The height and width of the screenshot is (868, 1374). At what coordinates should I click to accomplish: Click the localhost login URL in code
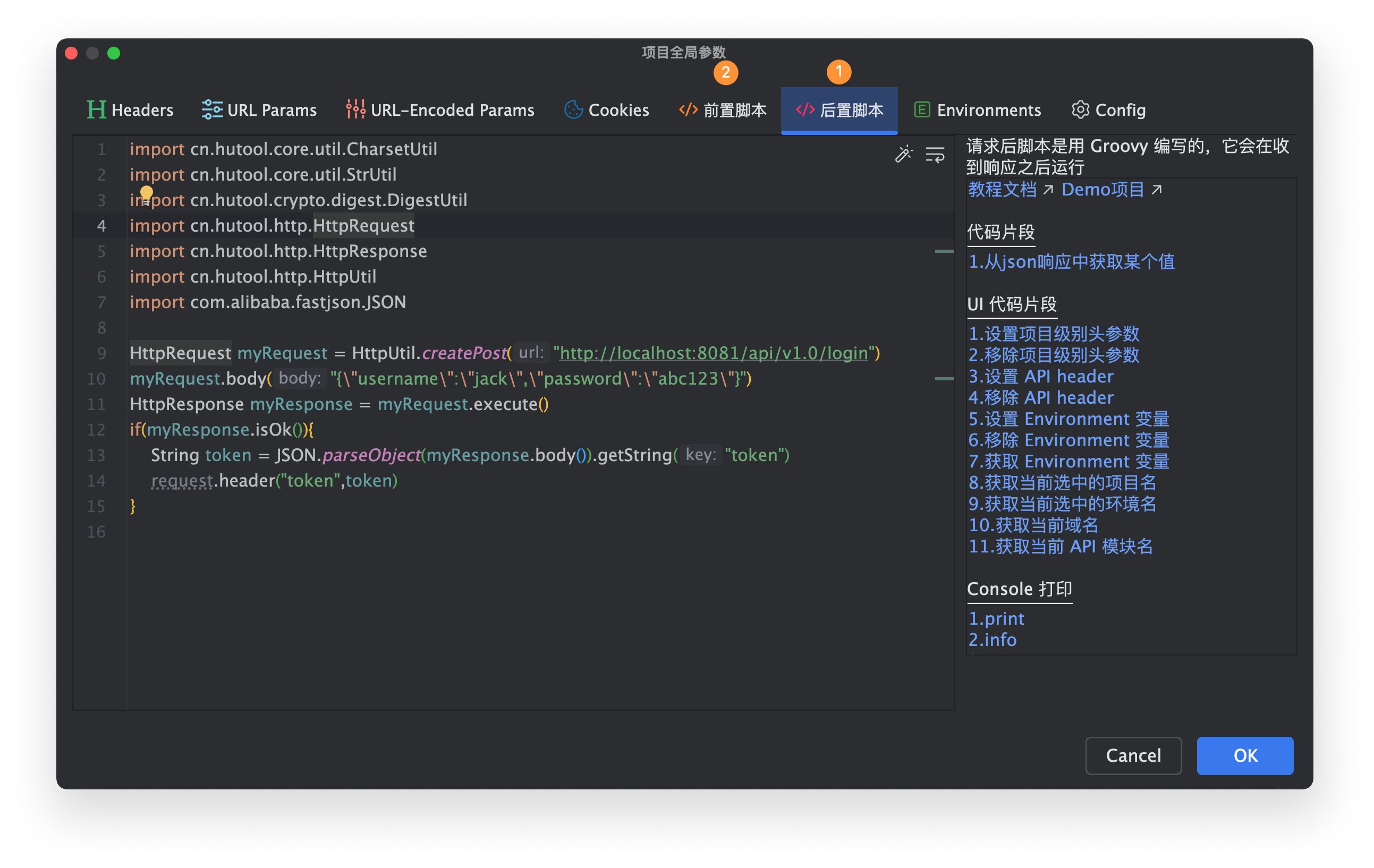point(713,353)
